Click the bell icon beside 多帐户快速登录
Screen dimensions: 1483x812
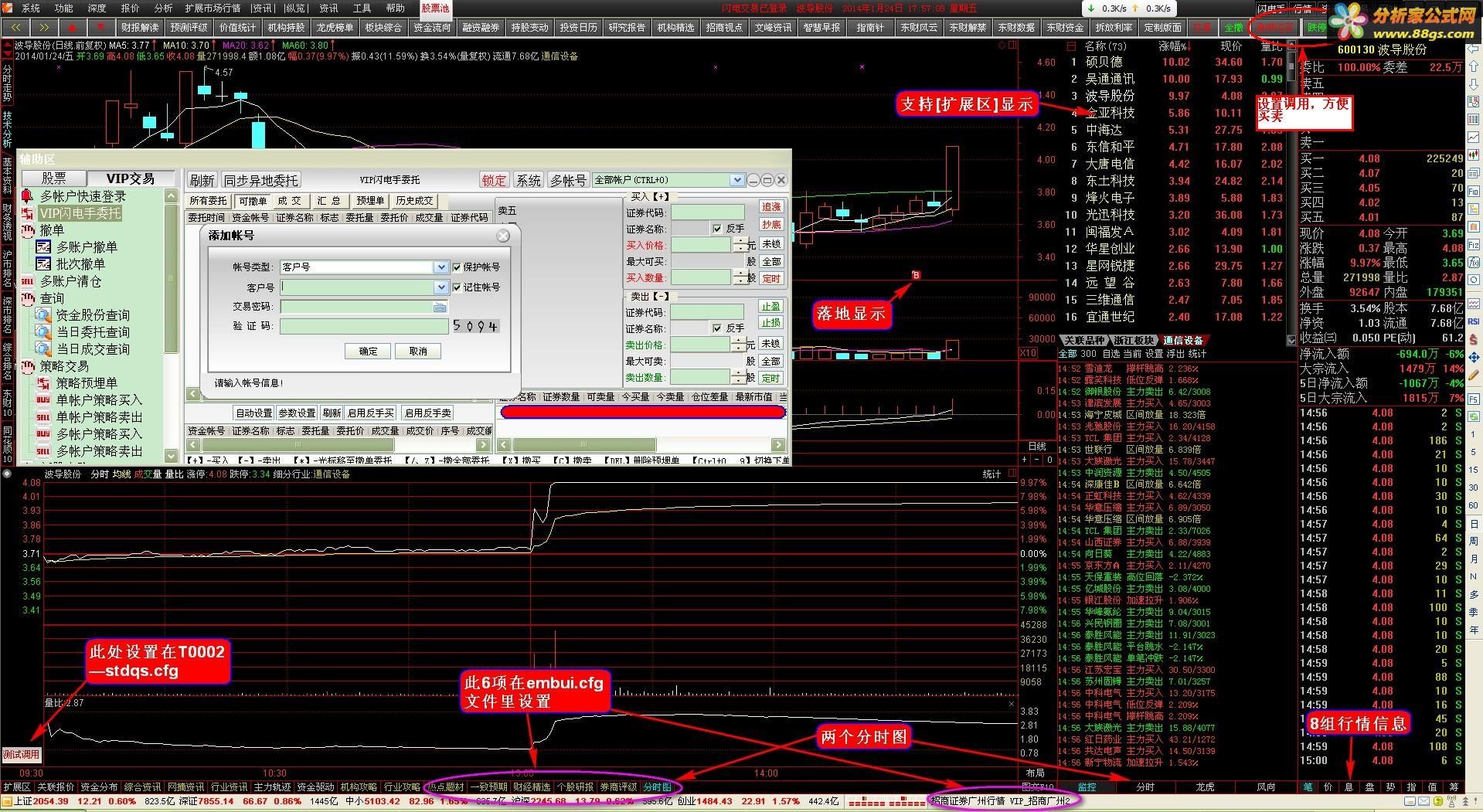click(27, 196)
